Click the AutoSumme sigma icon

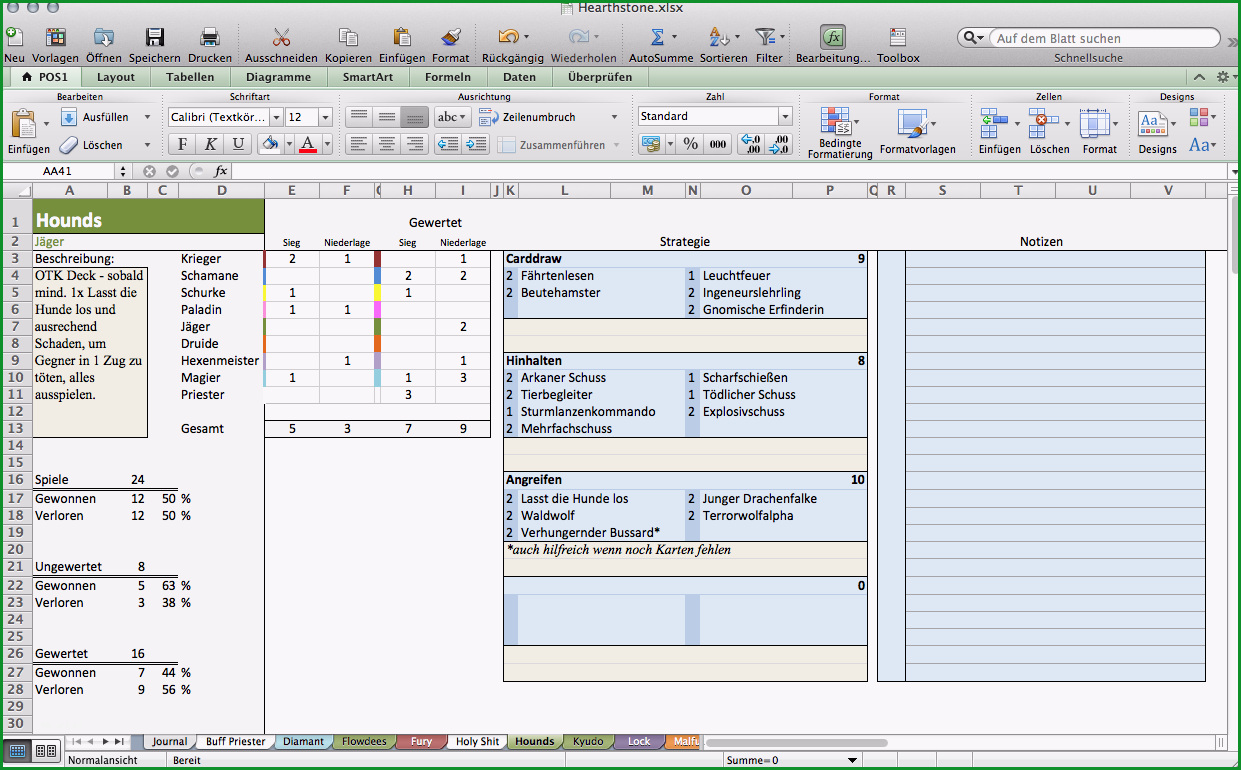657,38
